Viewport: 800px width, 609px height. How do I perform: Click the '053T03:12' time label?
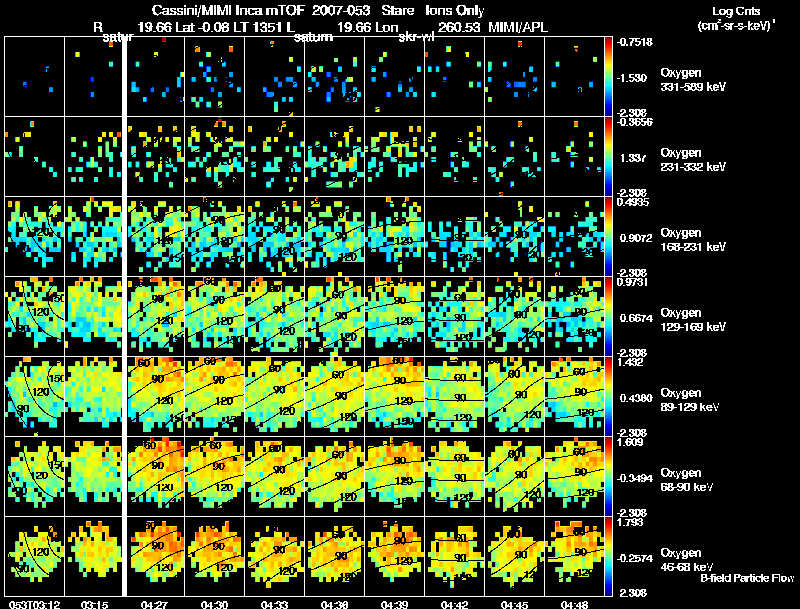pyautogui.click(x=34, y=604)
